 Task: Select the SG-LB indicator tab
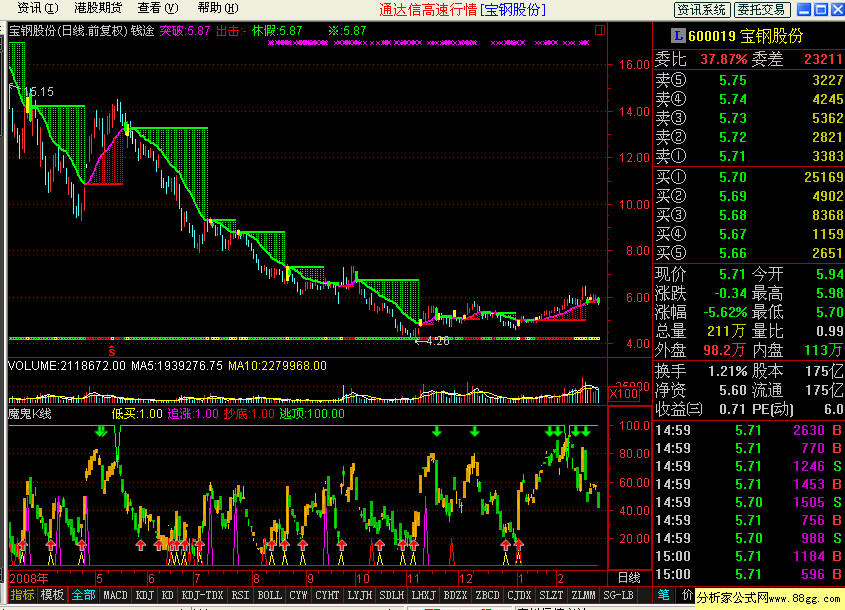(618, 595)
